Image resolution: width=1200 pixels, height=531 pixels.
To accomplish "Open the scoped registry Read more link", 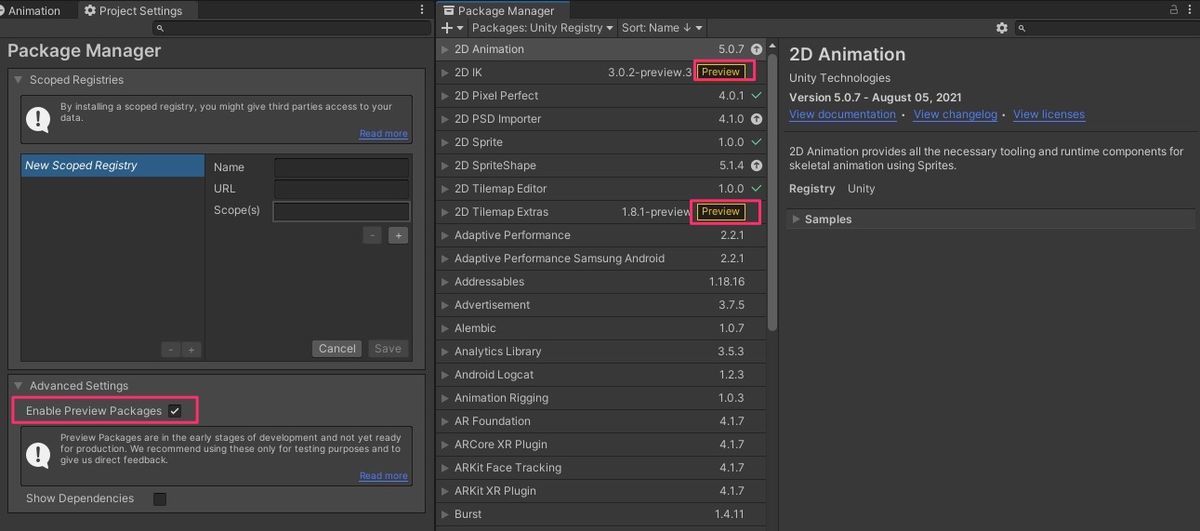I will (x=383, y=133).
